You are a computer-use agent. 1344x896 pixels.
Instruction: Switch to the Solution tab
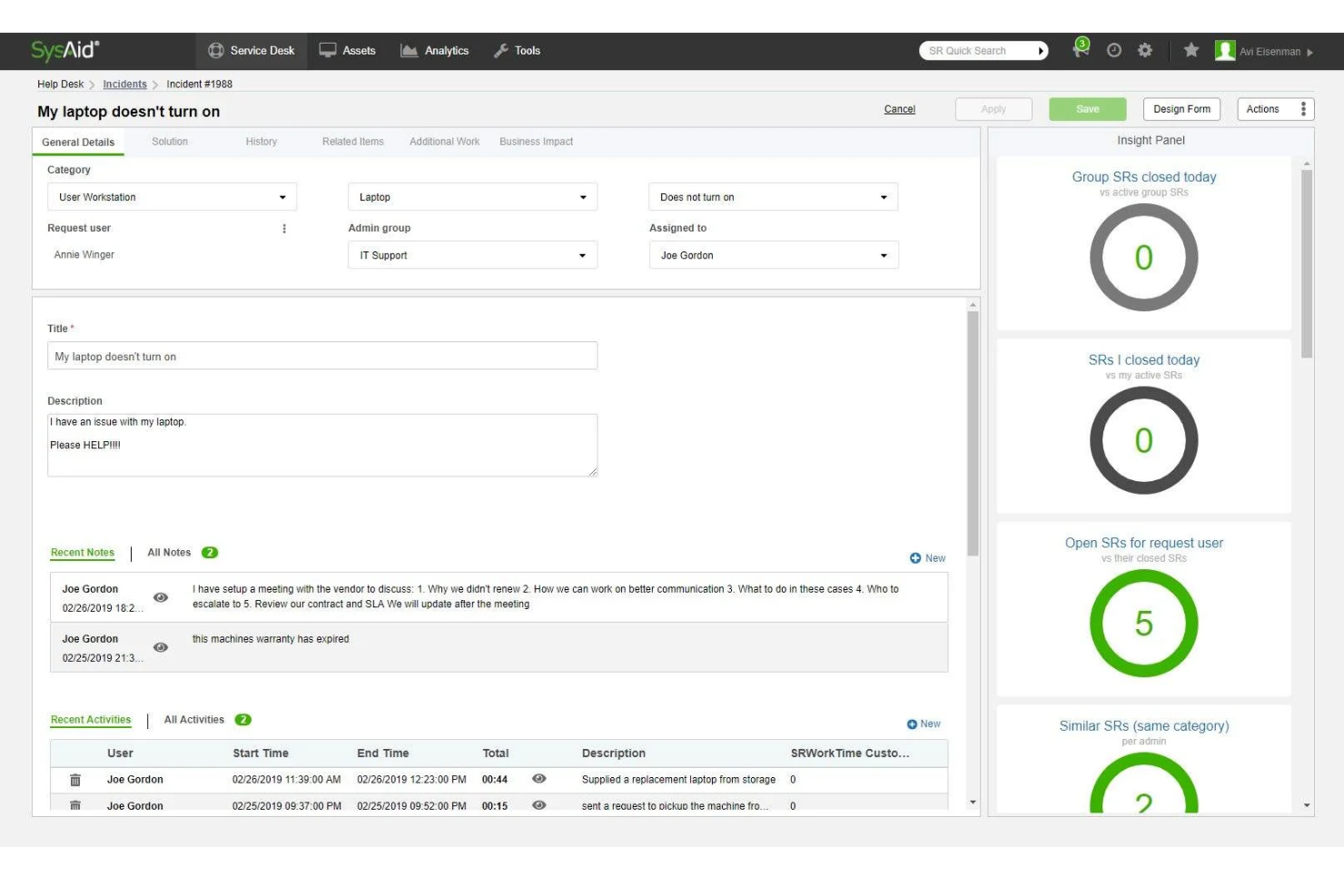point(170,142)
